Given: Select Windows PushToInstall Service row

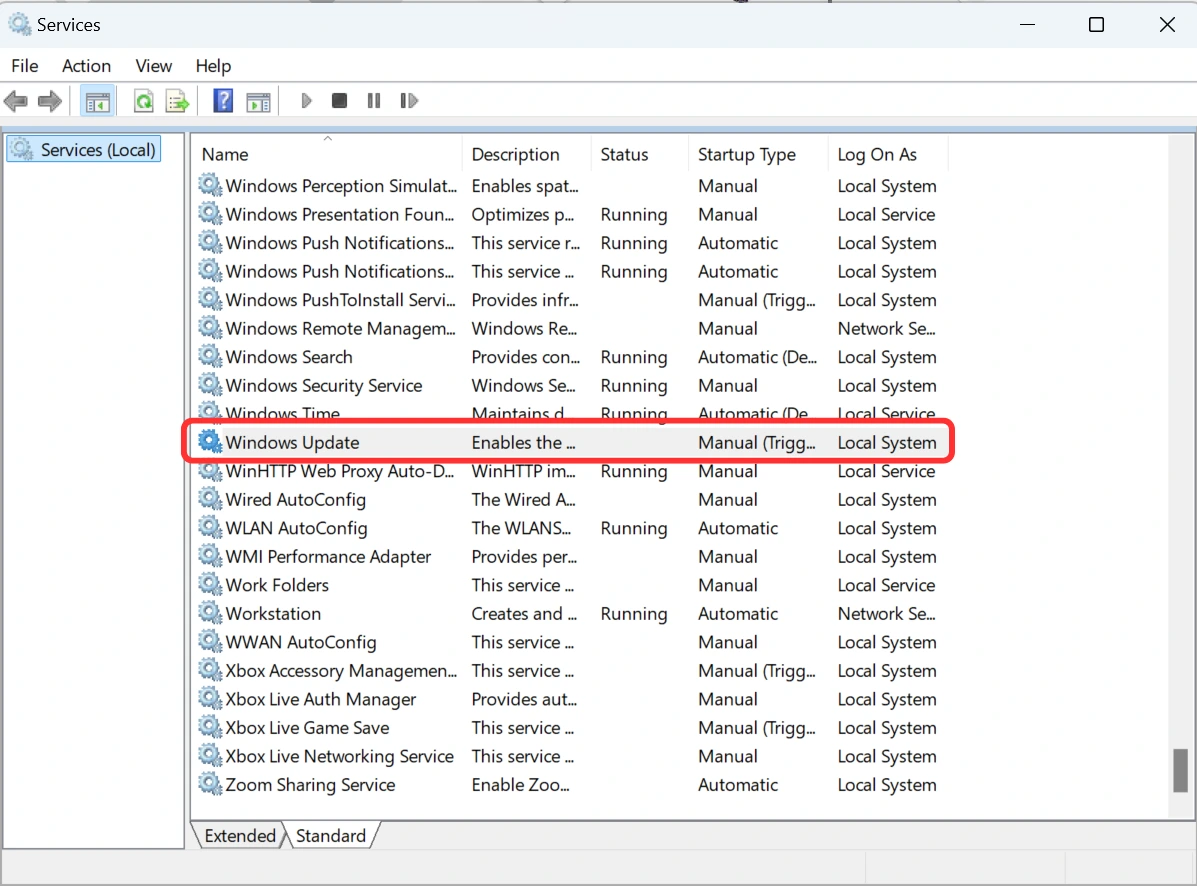Looking at the screenshot, I should (568, 300).
